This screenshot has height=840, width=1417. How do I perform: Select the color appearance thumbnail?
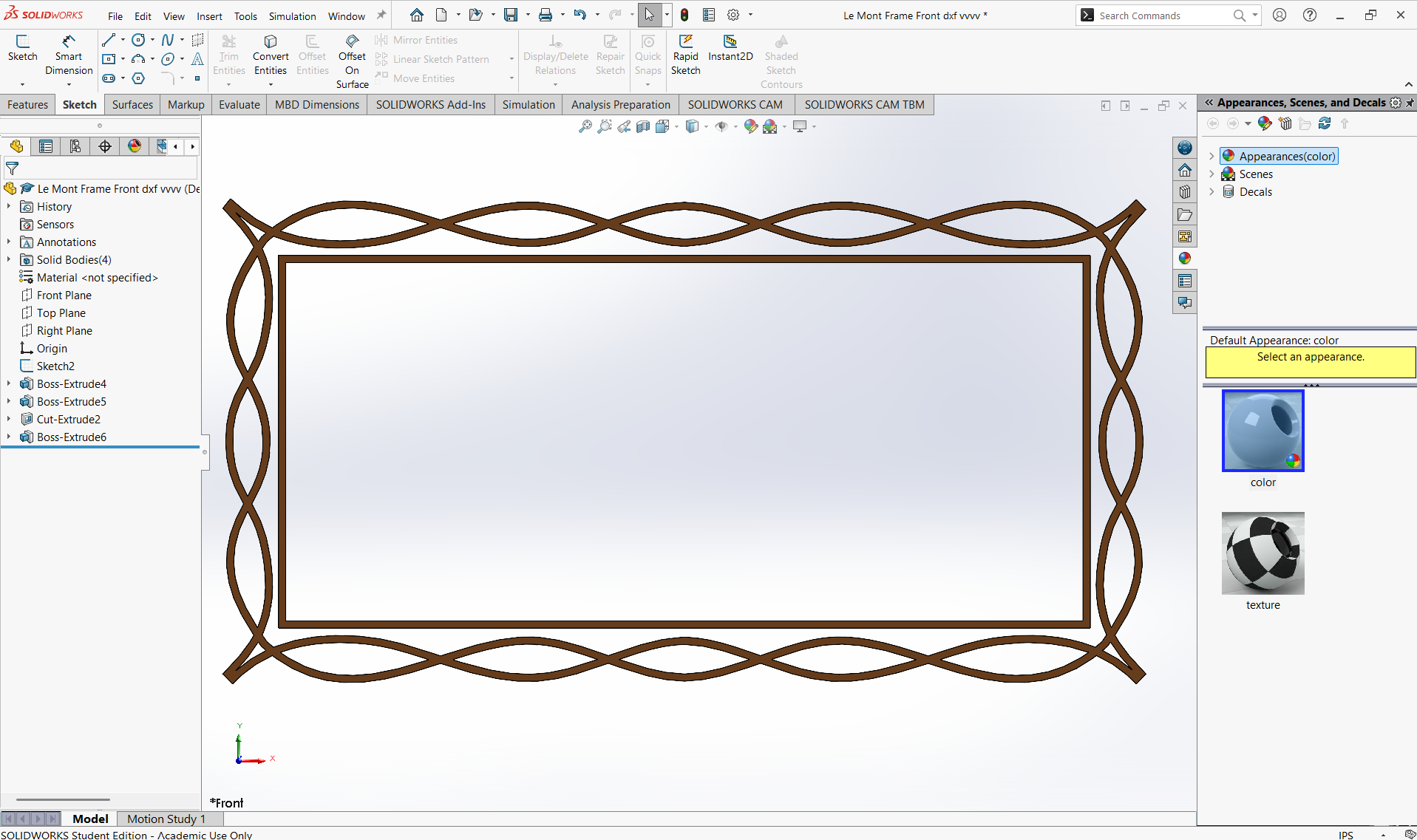[x=1263, y=431]
